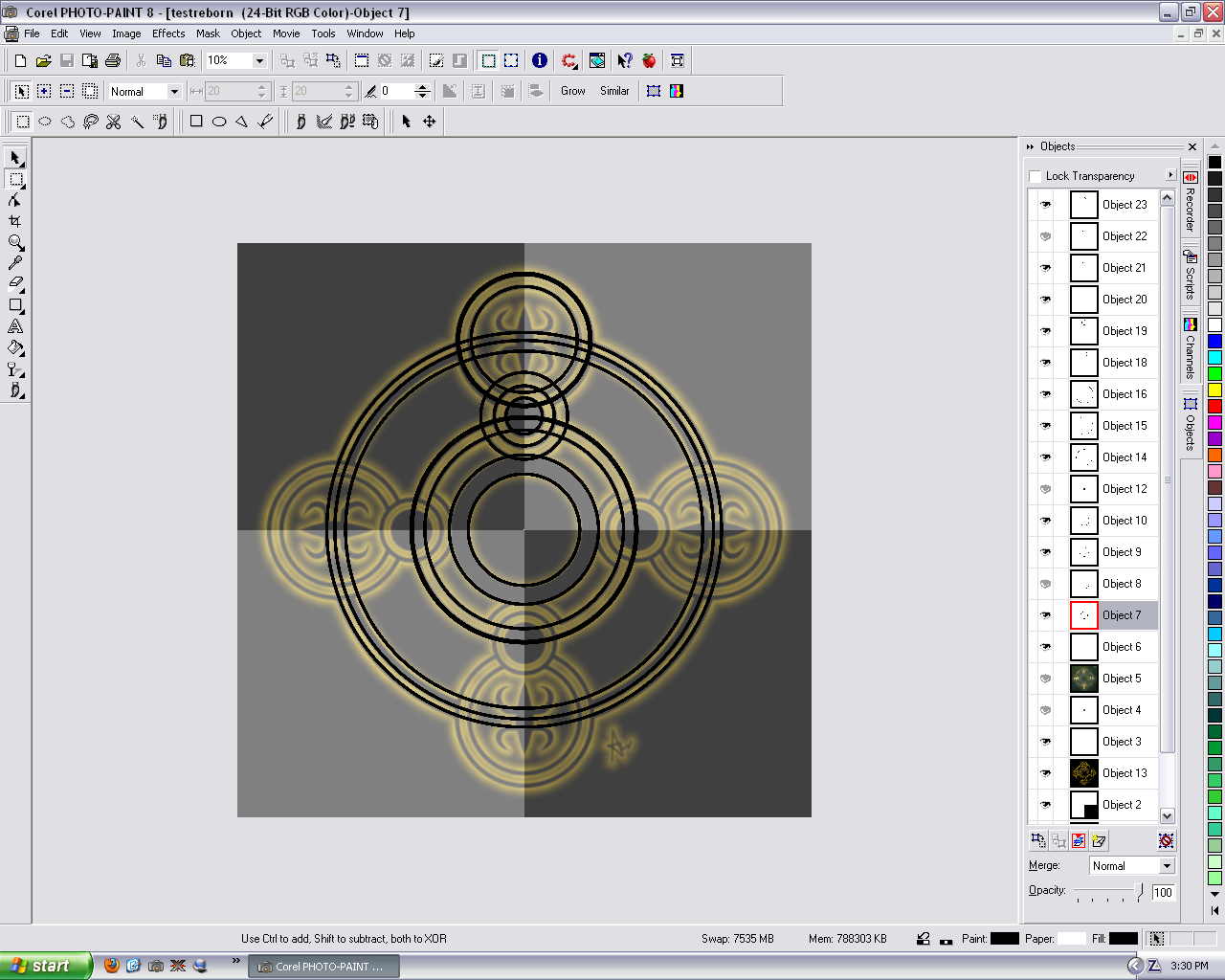1225x980 pixels.
Task: Select the Path Node Edit tool
Action: pos(15,200)
